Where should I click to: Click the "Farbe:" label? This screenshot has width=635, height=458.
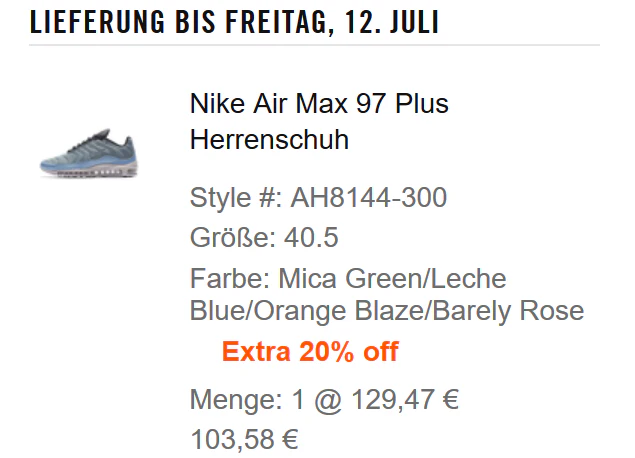[230, 279]
